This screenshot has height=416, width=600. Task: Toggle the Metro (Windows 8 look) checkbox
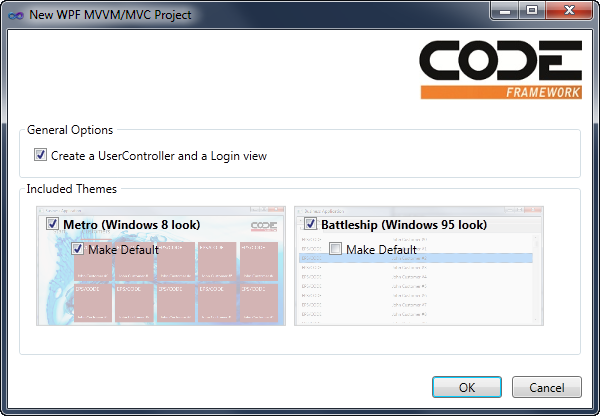point(52,225)
